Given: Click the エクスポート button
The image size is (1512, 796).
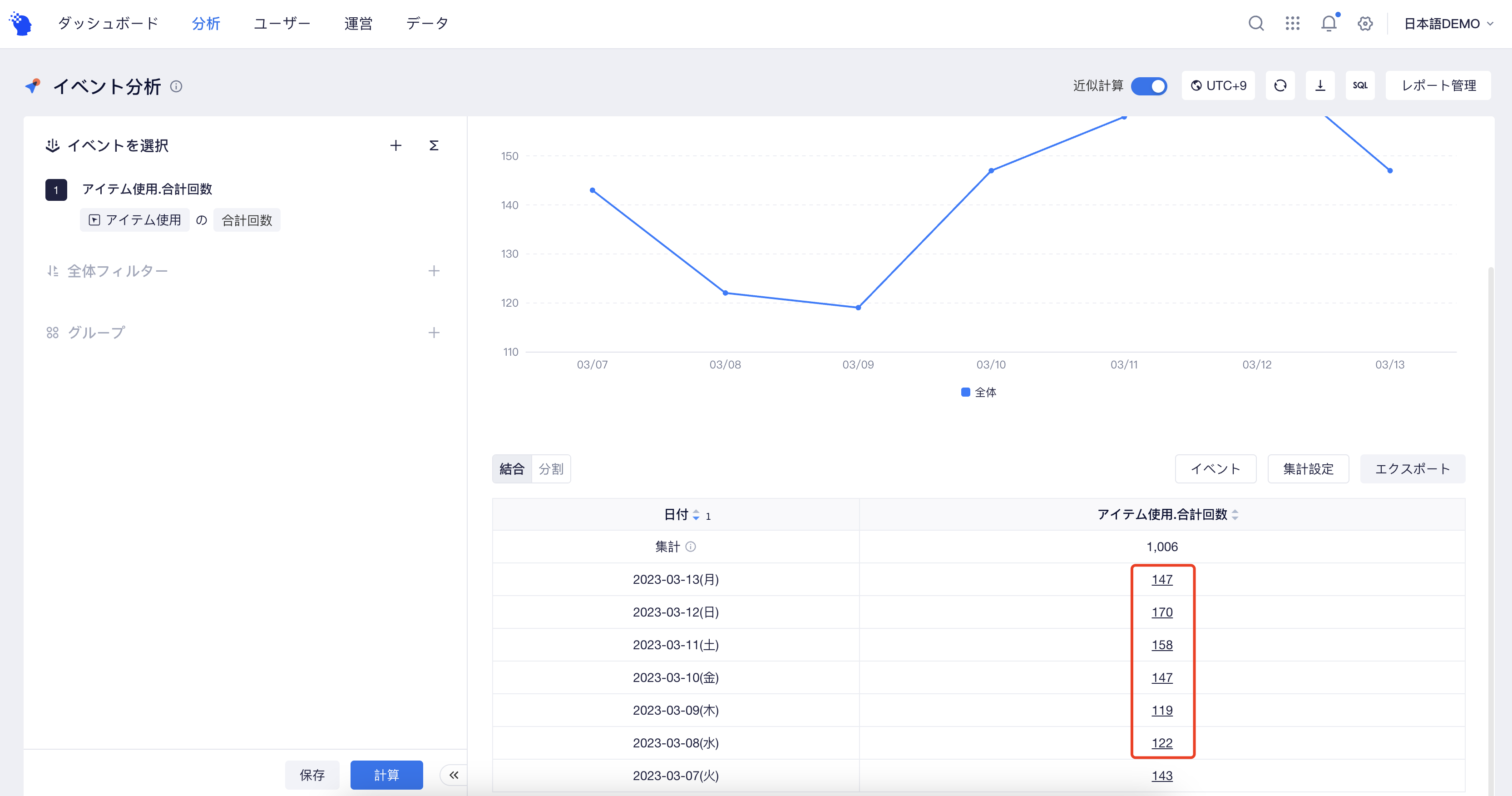Looking at the screenshot, I should point(1413,469).
